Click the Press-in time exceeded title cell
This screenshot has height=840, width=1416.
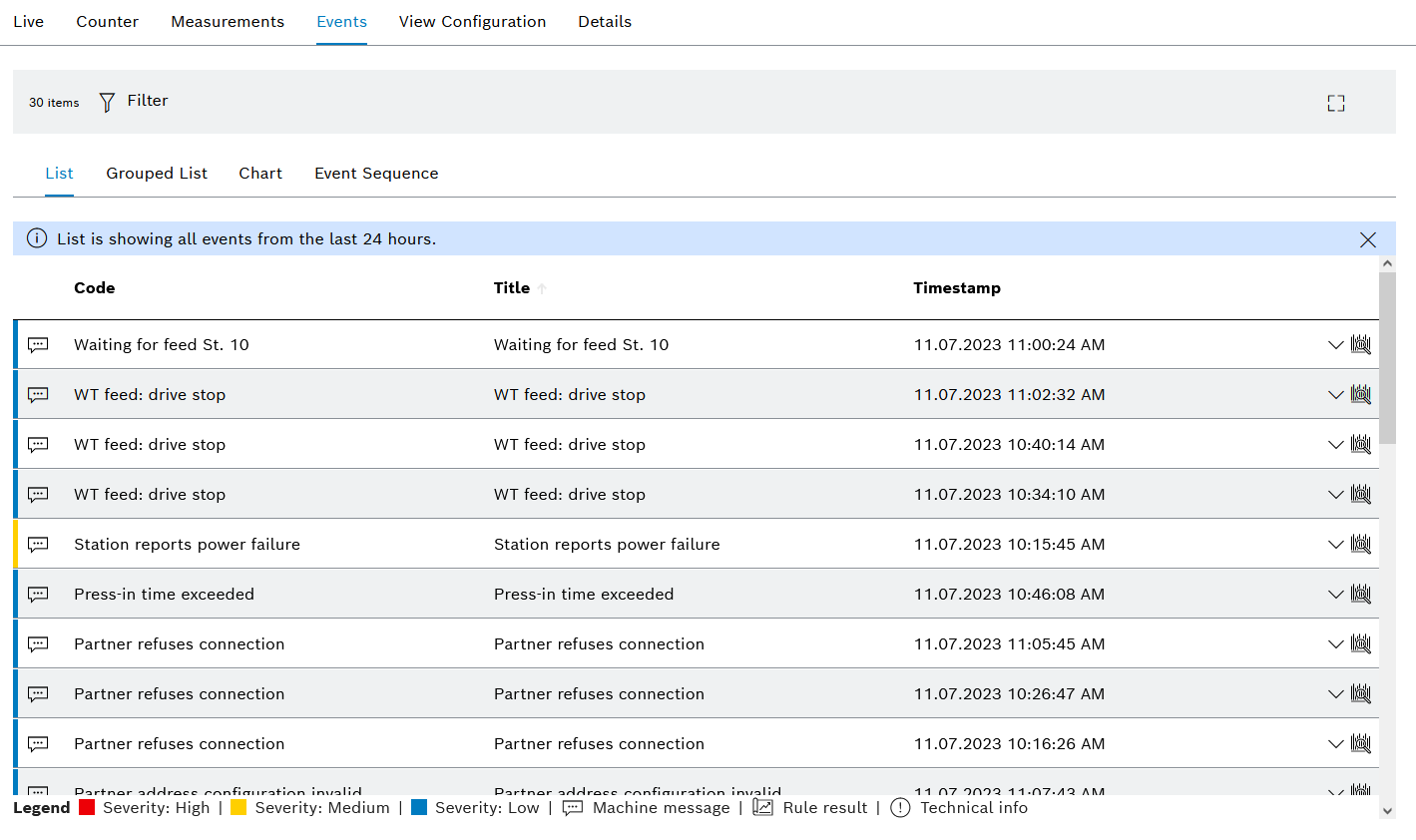tap(584, 595)
